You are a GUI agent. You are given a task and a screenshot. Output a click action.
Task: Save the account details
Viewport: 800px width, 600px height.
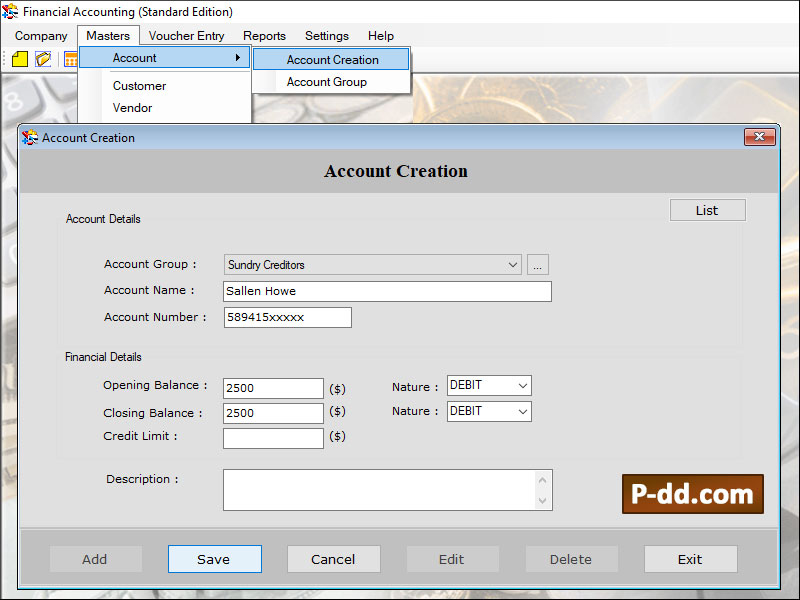coord(214,559)
